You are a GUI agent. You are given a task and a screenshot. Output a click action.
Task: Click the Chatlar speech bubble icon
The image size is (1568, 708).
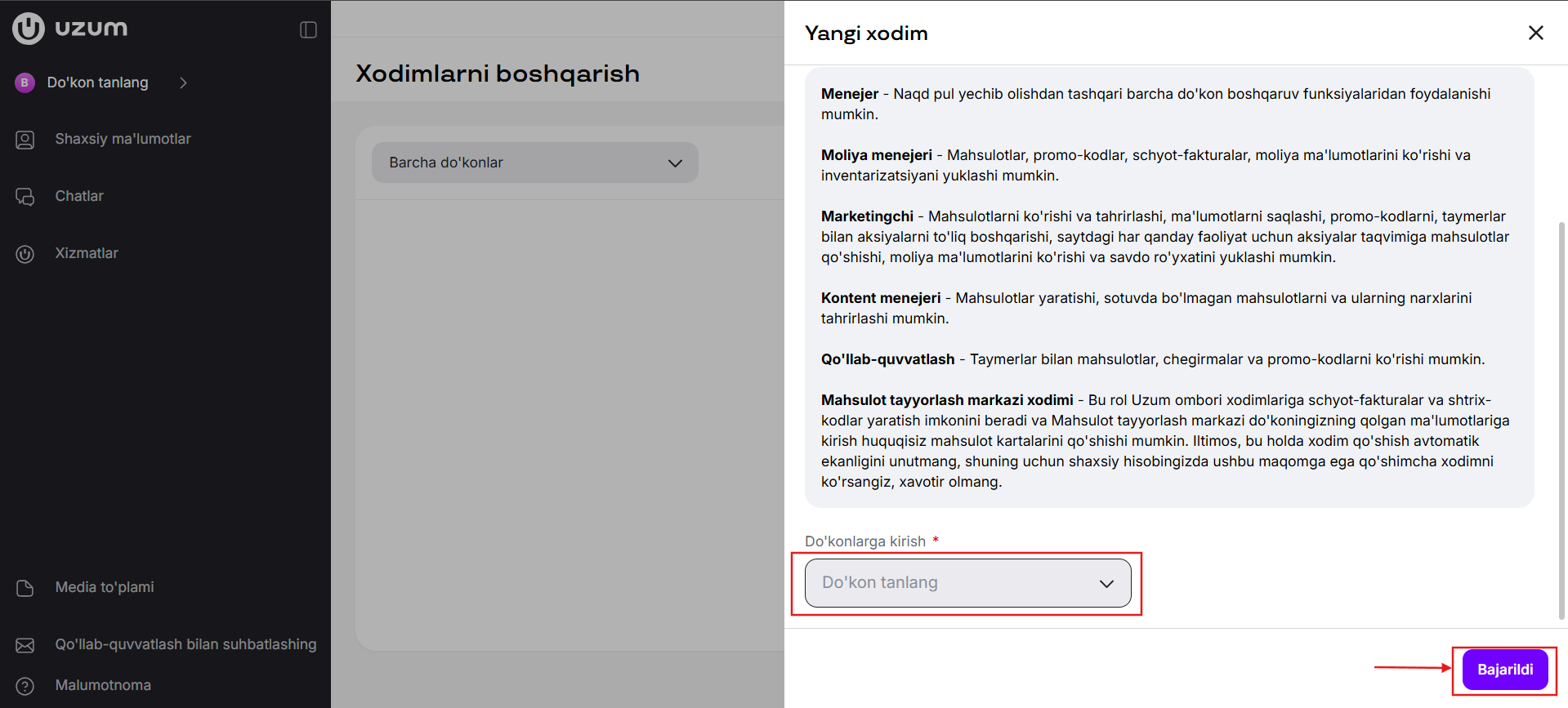(x=25, y=197)
